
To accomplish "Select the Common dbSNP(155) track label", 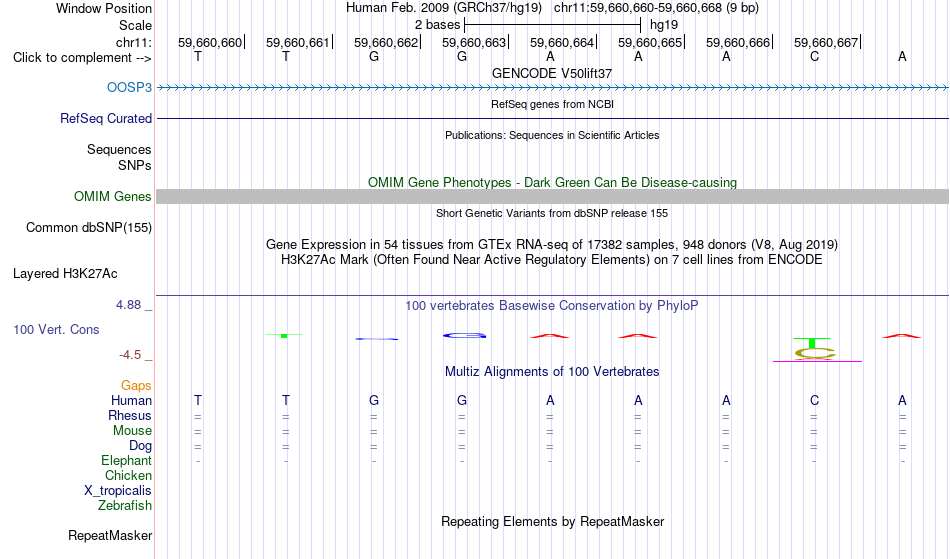I will (x=89, y=228).
